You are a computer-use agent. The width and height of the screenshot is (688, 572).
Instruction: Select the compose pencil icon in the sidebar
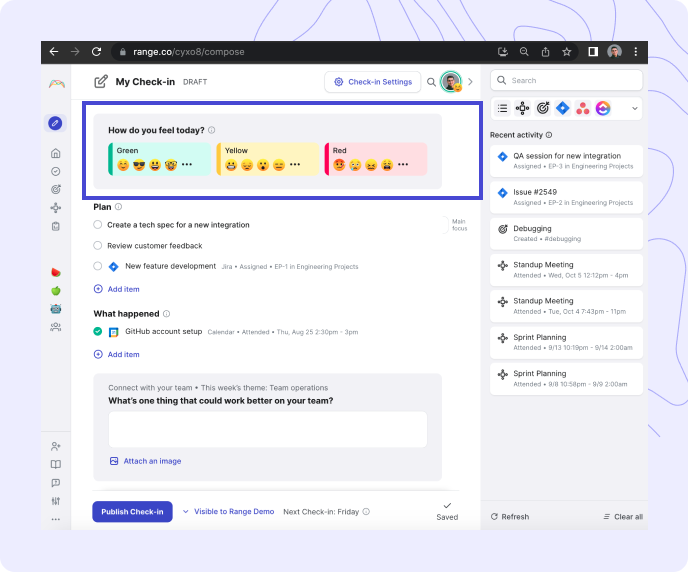click(x=55, y=123)
